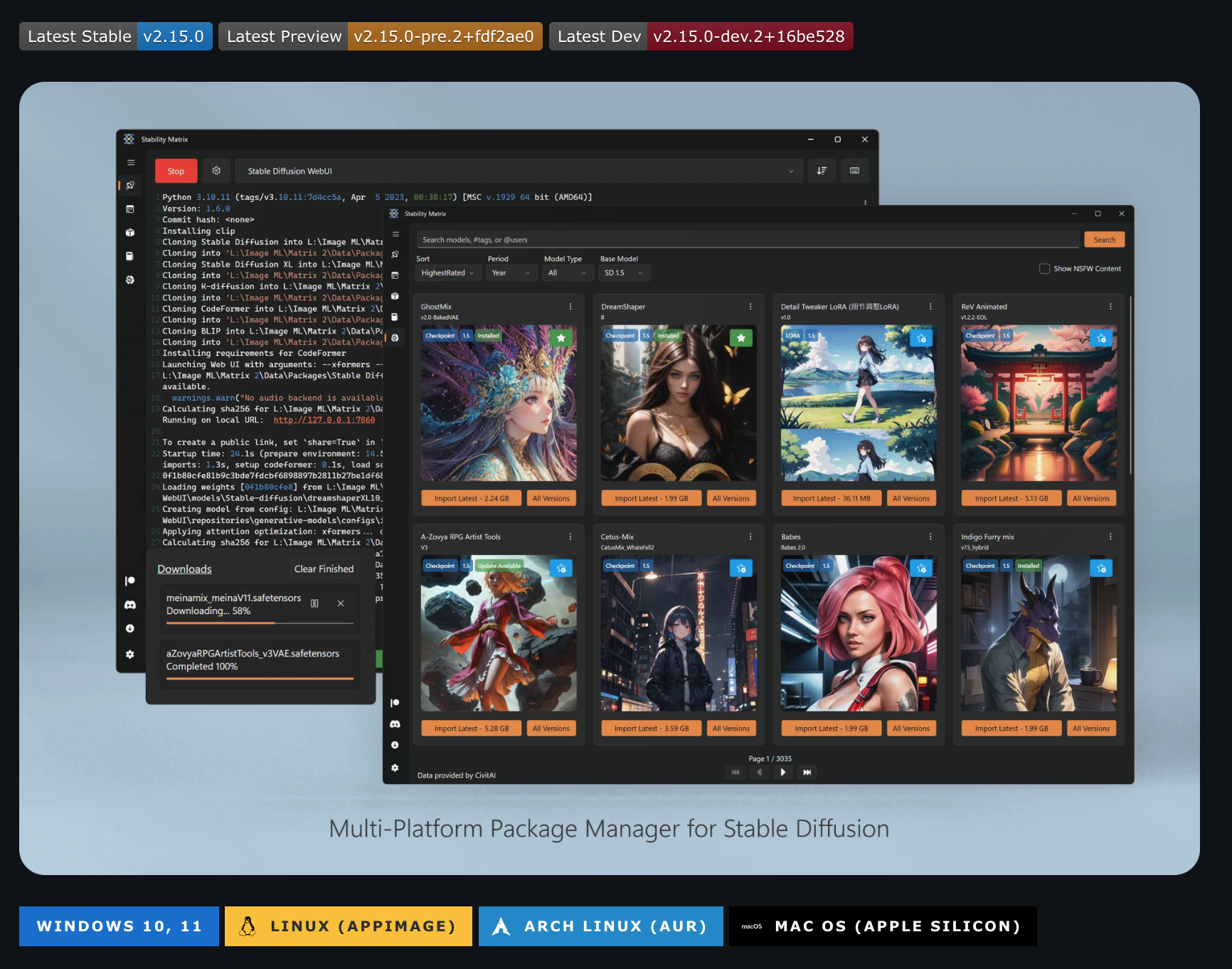This screenshot has width=1232, height=969.
Task: Jump to last page in pagination
Action: (x=807, y=772)
